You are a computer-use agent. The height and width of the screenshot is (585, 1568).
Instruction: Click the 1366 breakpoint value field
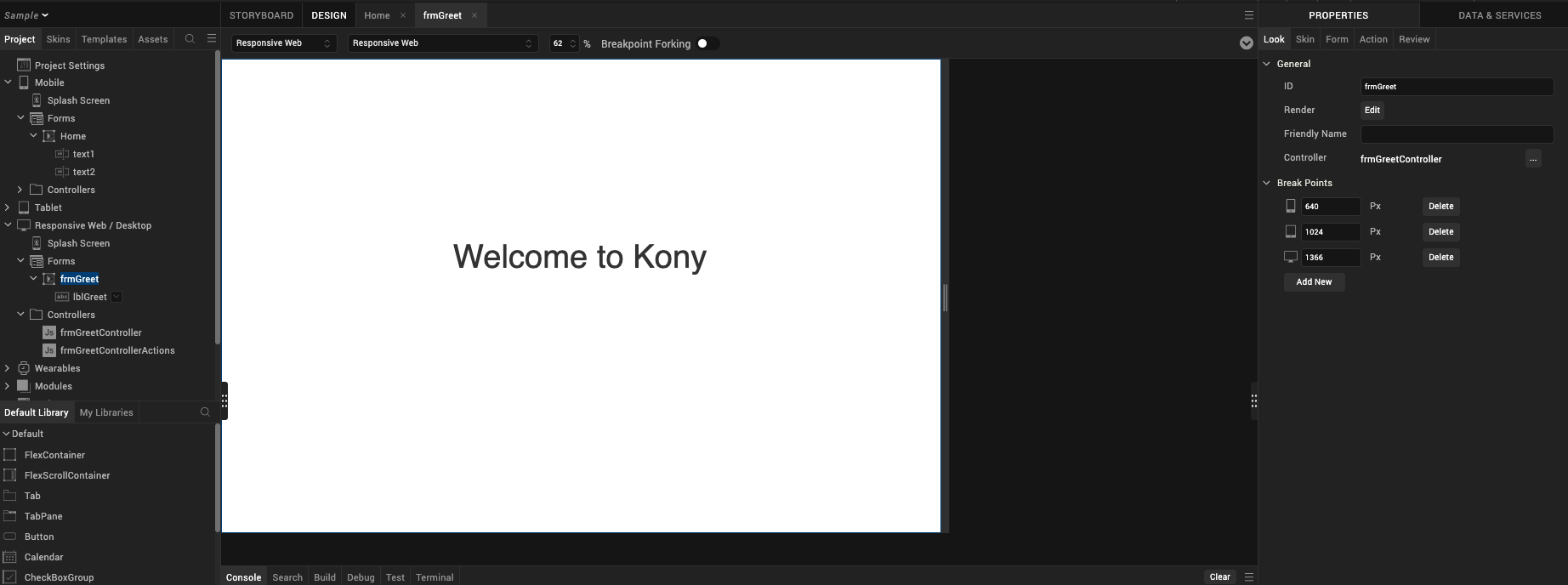[1331, 257]
